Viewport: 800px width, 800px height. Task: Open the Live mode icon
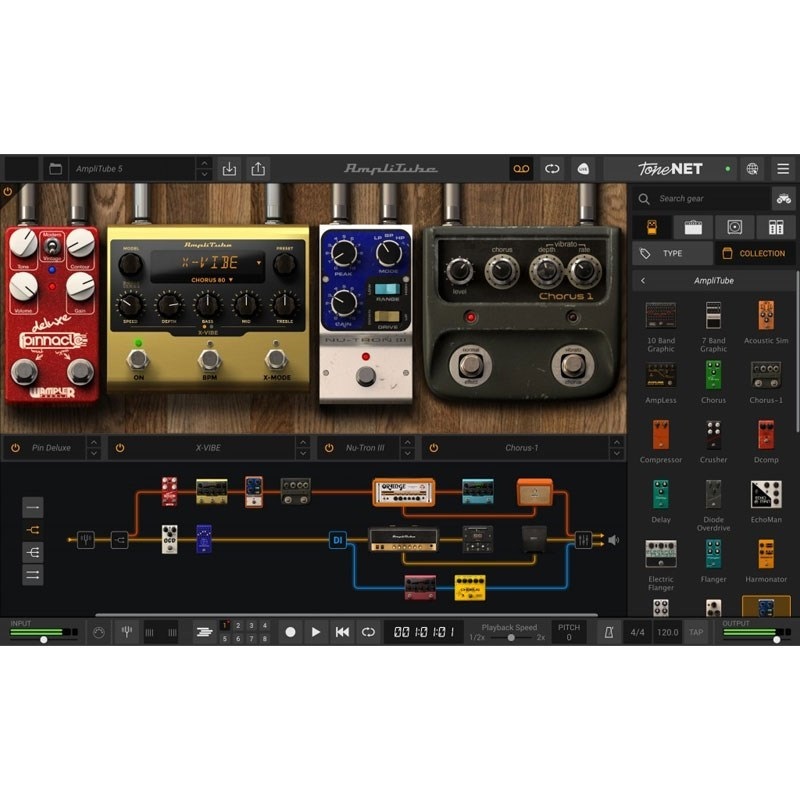(583, 169)
